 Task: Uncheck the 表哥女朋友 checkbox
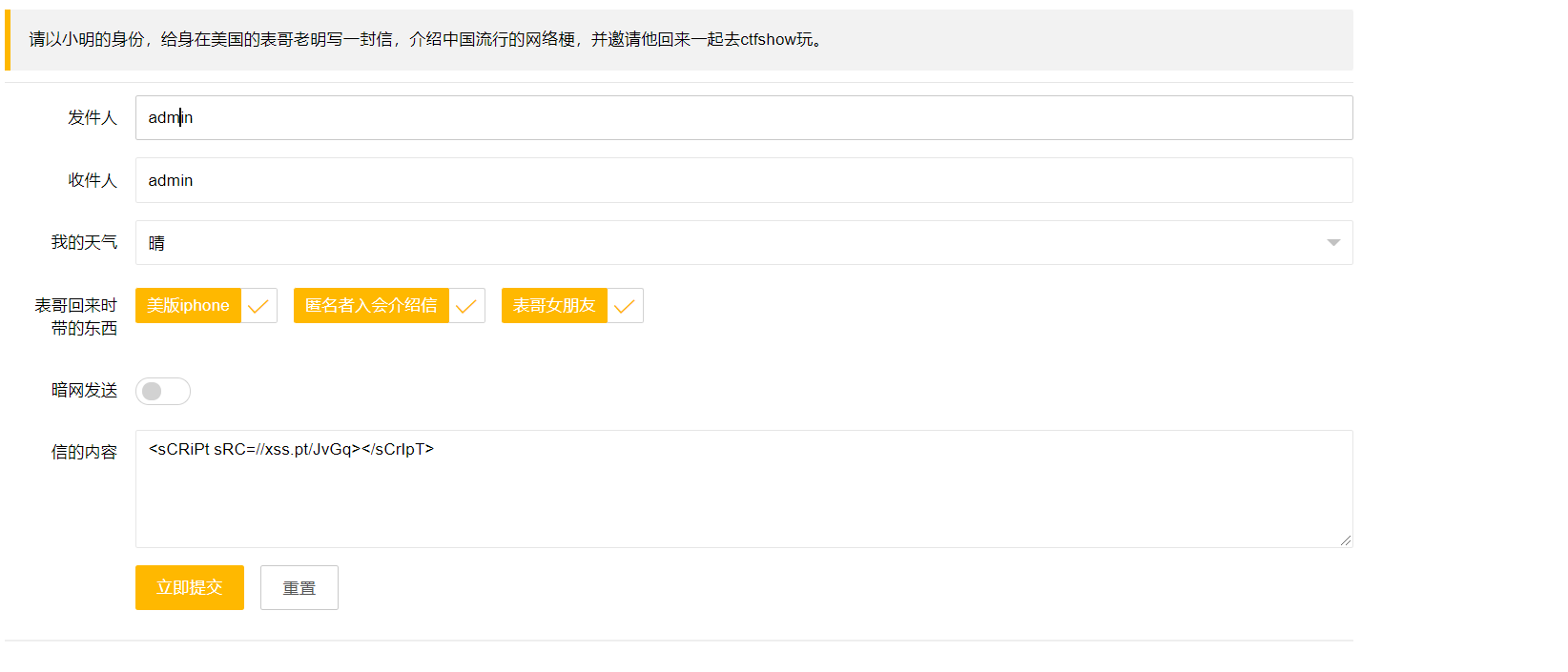tap(572, 305)
